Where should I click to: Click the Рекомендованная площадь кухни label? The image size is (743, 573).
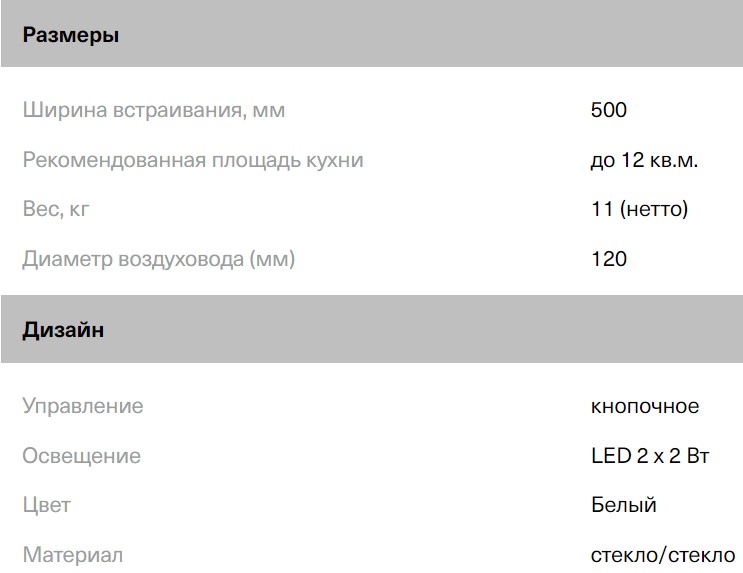point(193,160)
